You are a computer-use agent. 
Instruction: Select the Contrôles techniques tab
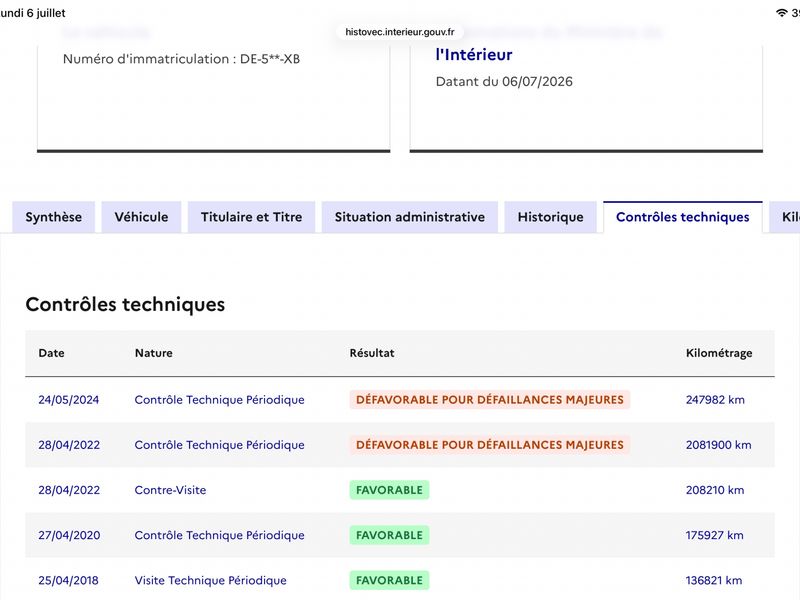click(x=683, y=217)
